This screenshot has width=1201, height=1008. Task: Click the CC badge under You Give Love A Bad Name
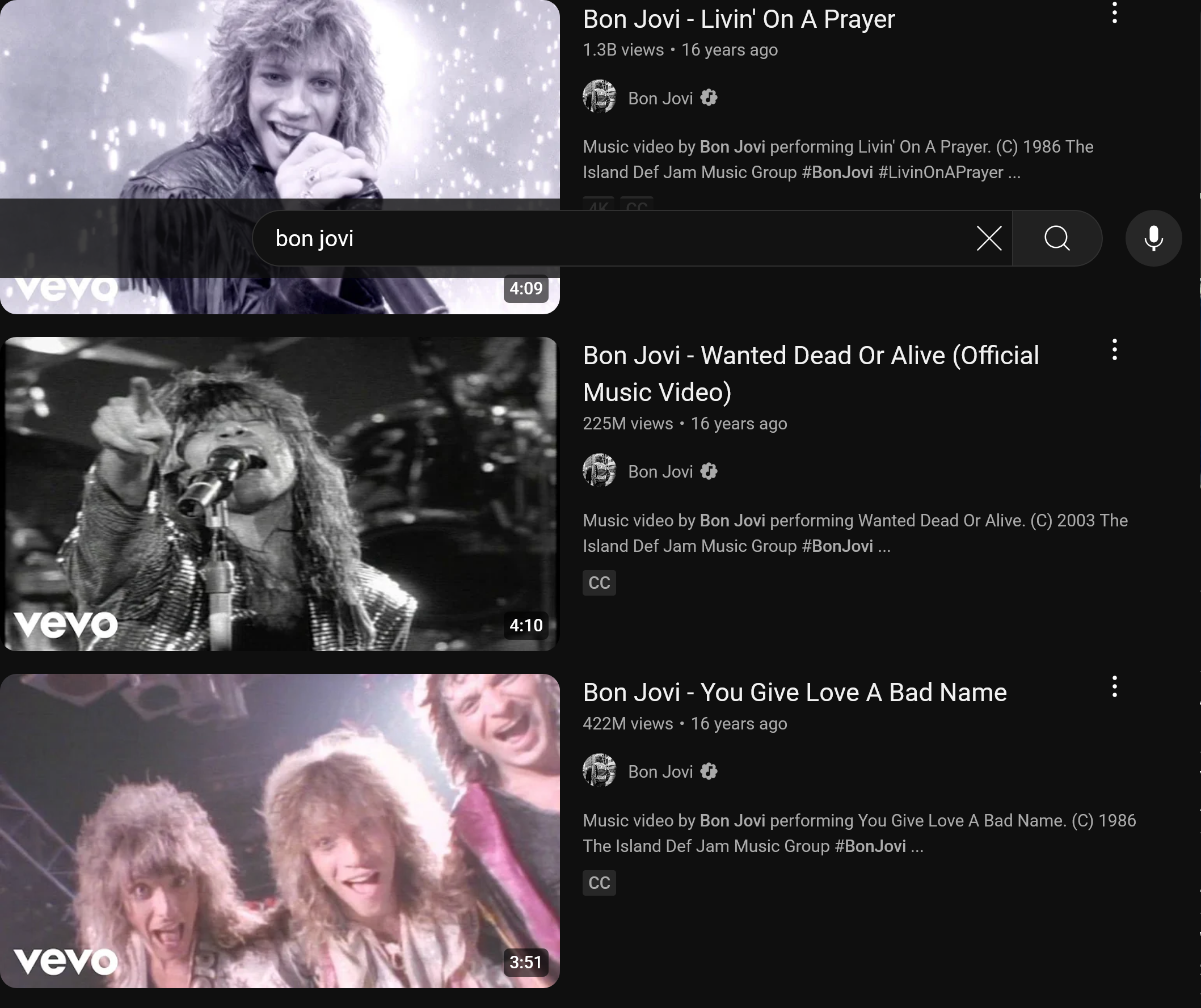599,883
